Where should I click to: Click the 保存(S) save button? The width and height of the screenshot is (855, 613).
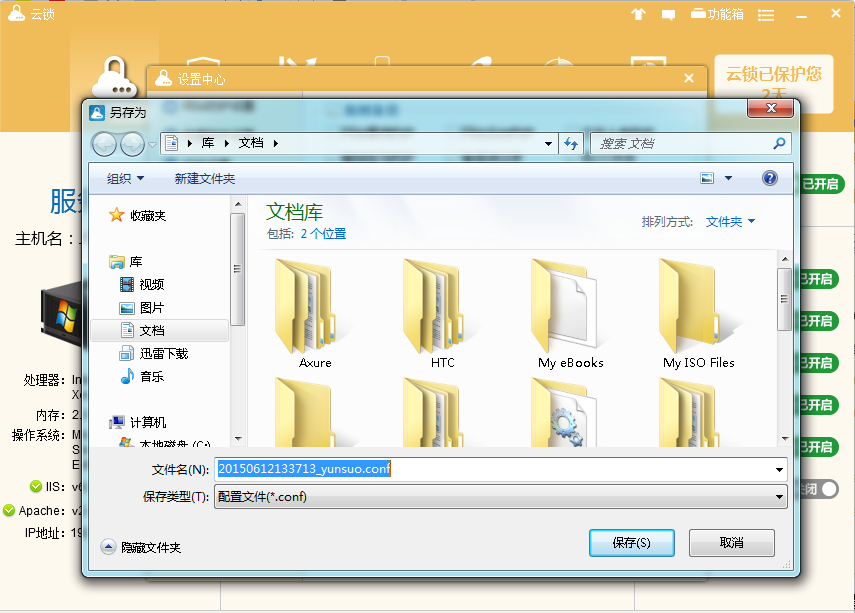(631, 542)
